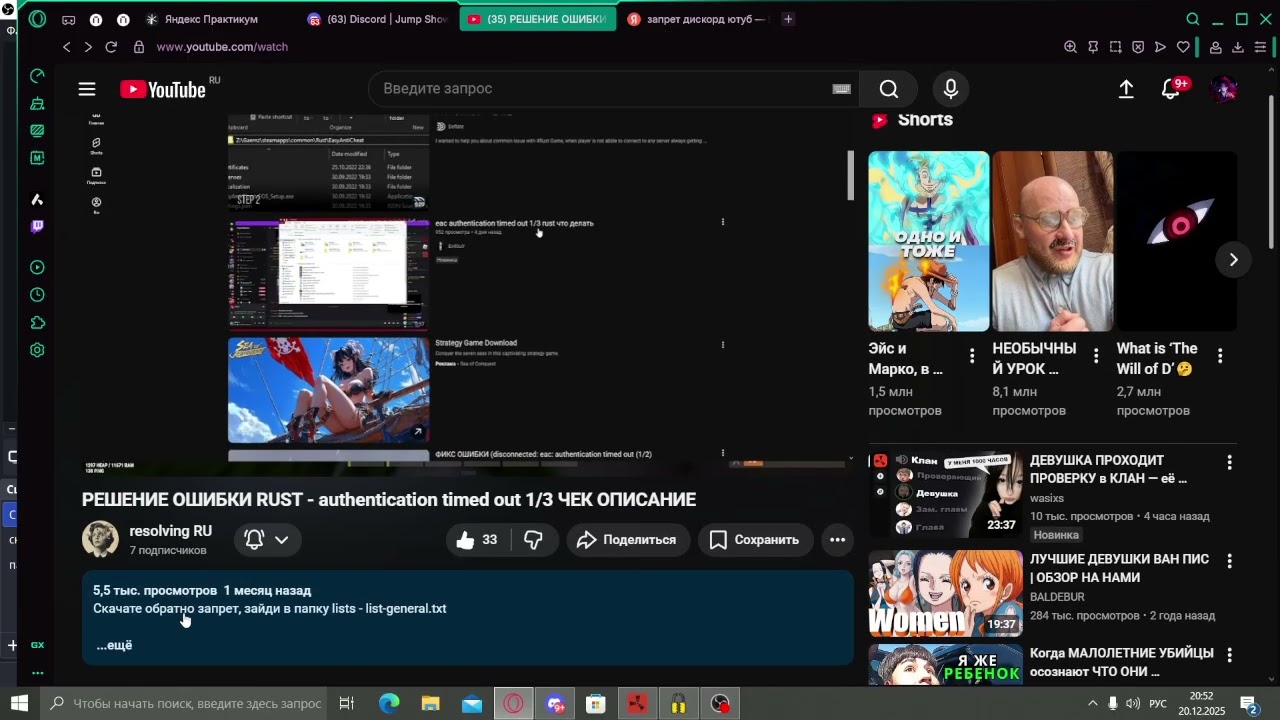Open Opera settings gear in the sidebar
Viewport: 1280px width, 720px height.
(x=37, y=350)
